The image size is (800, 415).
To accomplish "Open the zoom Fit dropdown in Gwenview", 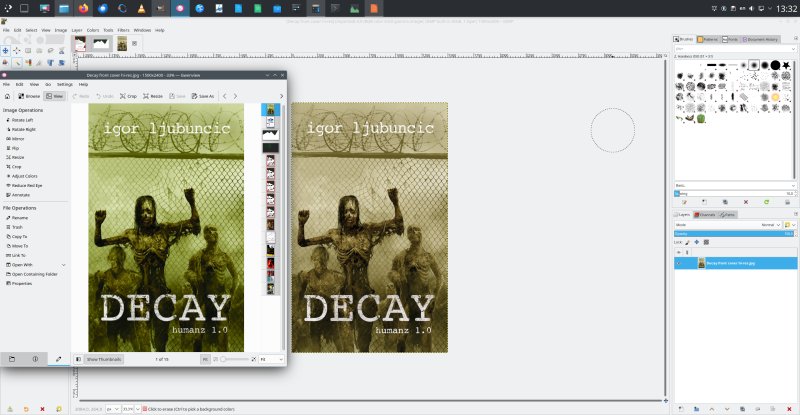I will click(270, 358).
